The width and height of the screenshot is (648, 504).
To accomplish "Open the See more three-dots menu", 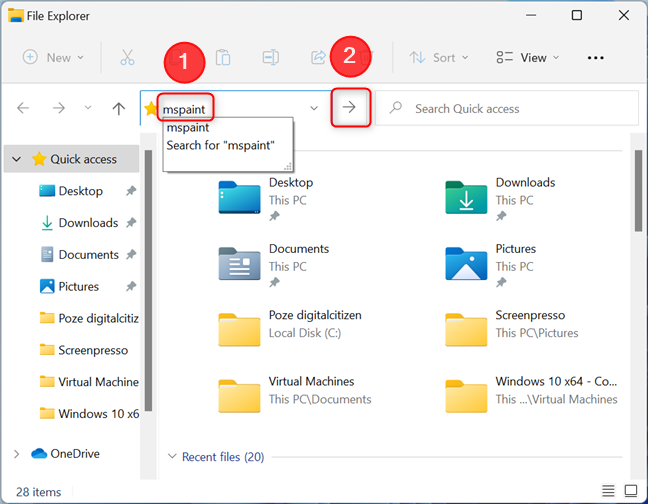I will (596, 58).
